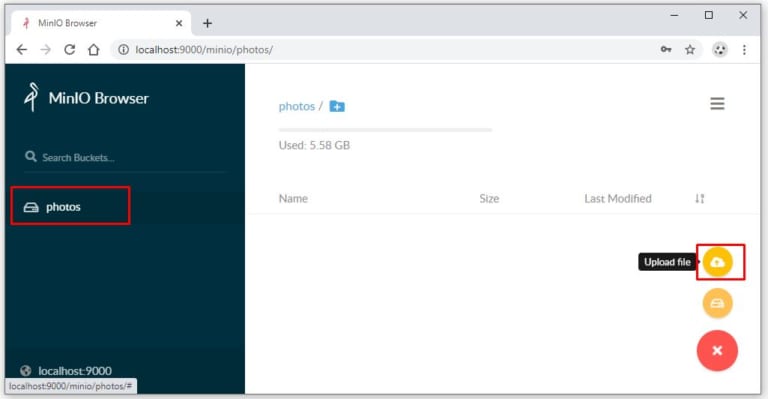
Task: Sort the file list by Name
Action: tap(293, 198)
